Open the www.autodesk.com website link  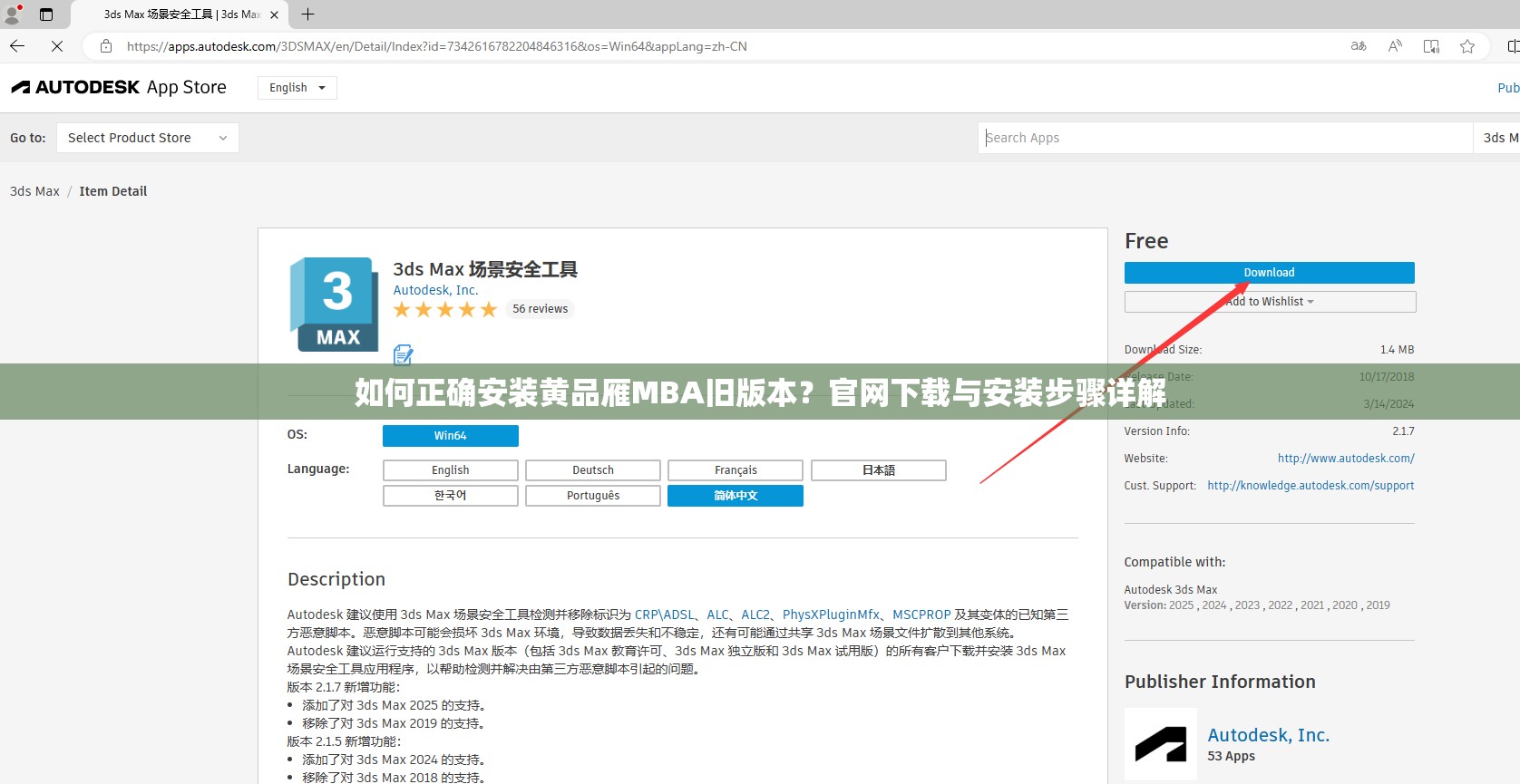coord(1346,459)
